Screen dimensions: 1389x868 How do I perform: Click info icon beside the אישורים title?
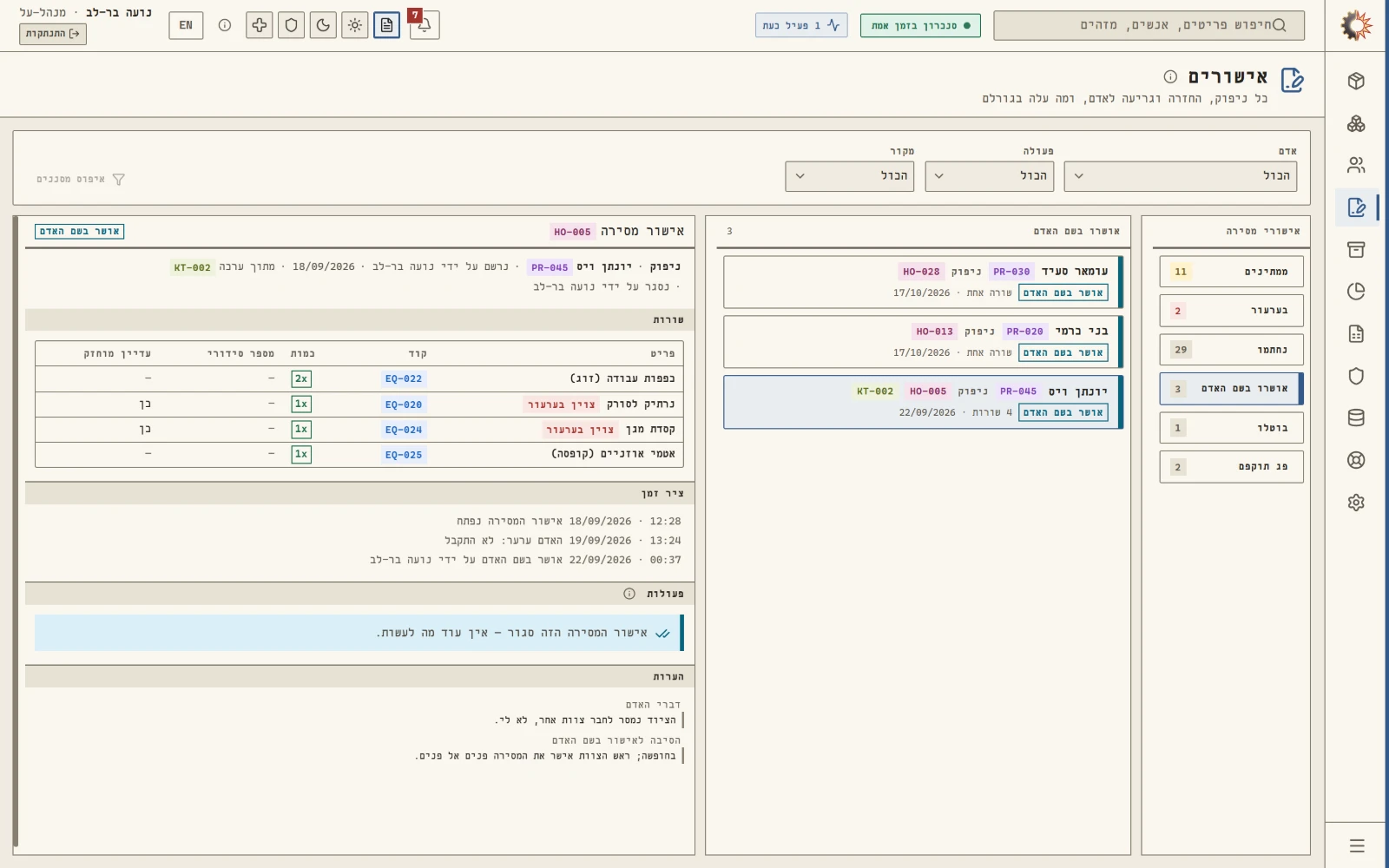pos(1170,76)
